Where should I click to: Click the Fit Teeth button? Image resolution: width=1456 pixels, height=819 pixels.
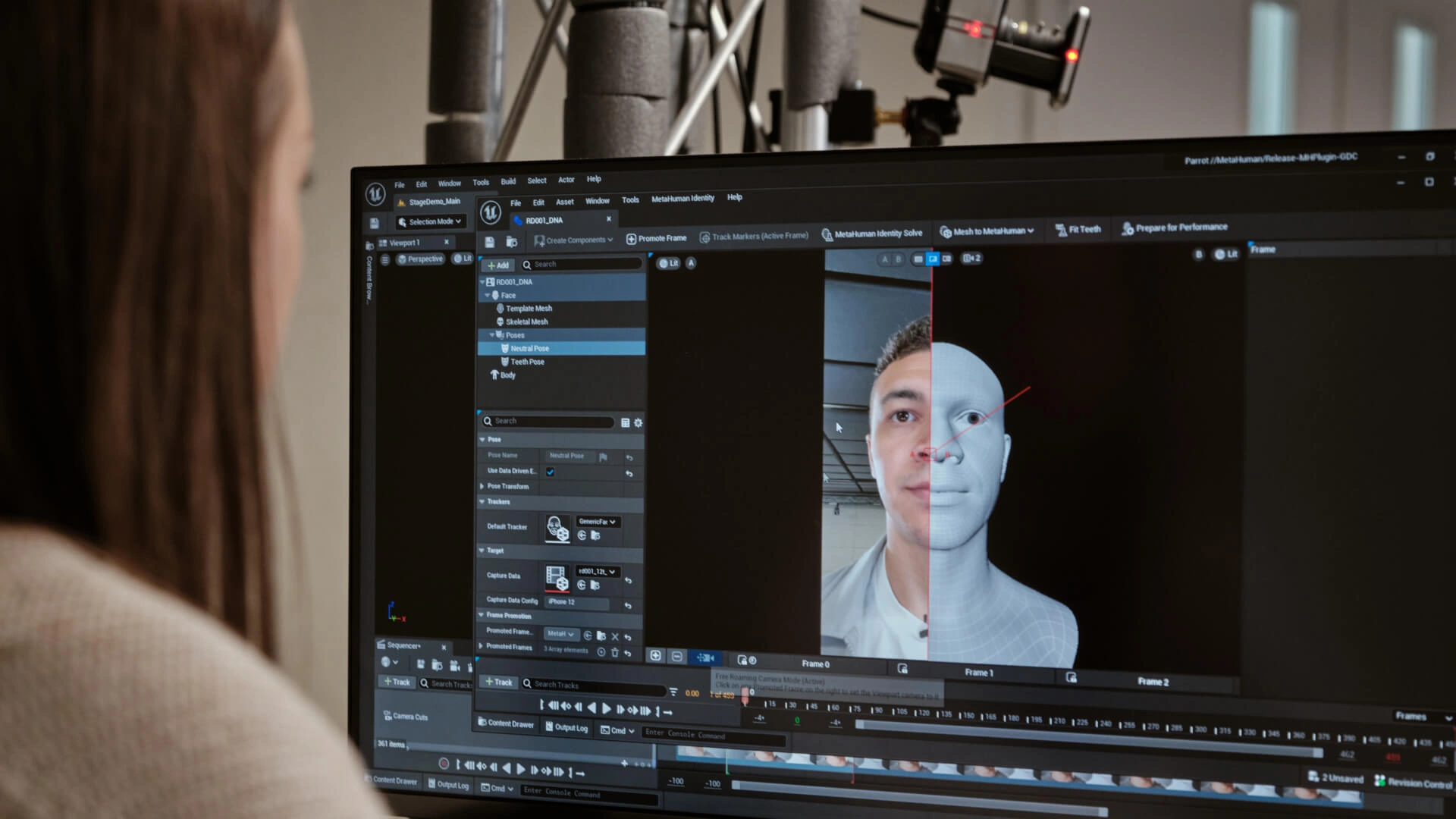pos(1078,230)
